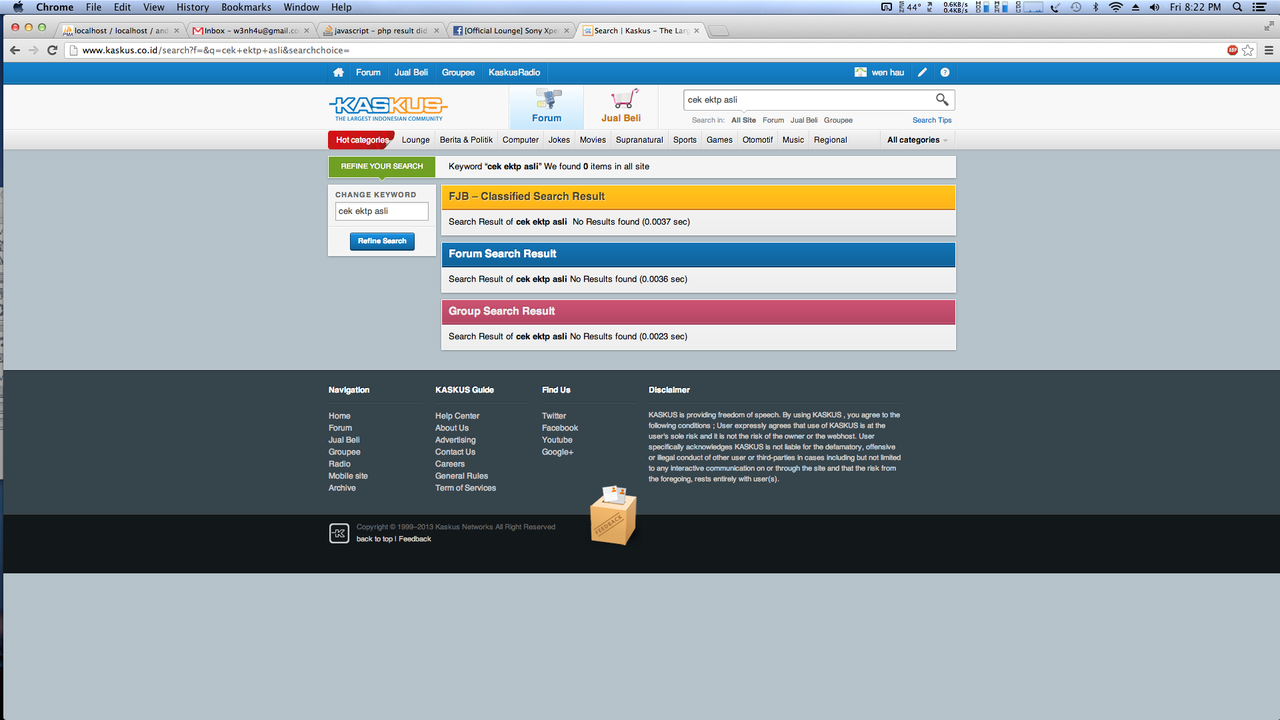
Task: Click the REFINE YOUR SEARCH label
Action: [382, 166]
